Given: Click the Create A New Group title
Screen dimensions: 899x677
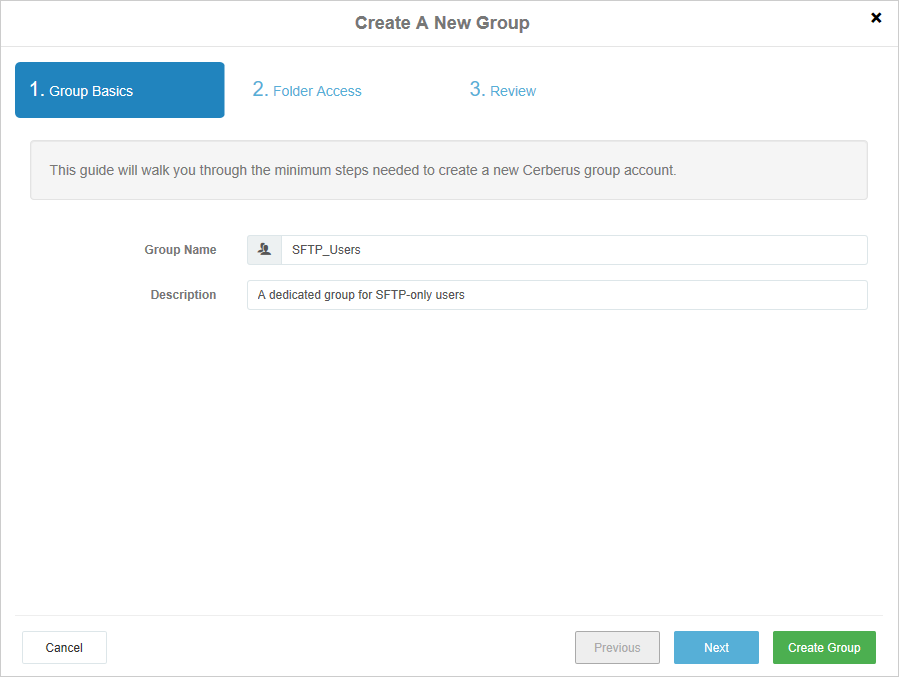Looking at the screenshot, I should tap(442, 23).
